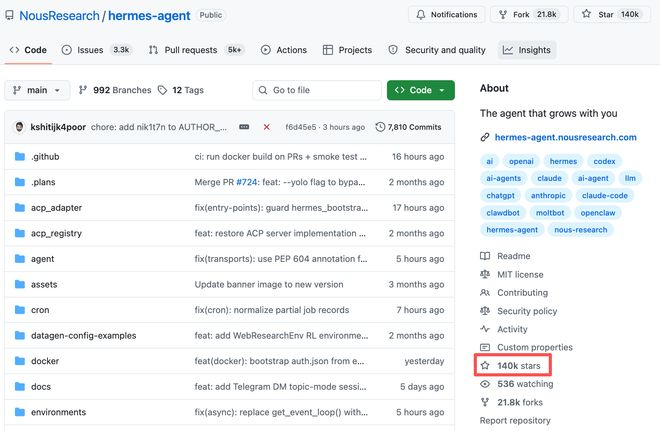
Task: Open the environments folder icon
Action: (20, 412)
